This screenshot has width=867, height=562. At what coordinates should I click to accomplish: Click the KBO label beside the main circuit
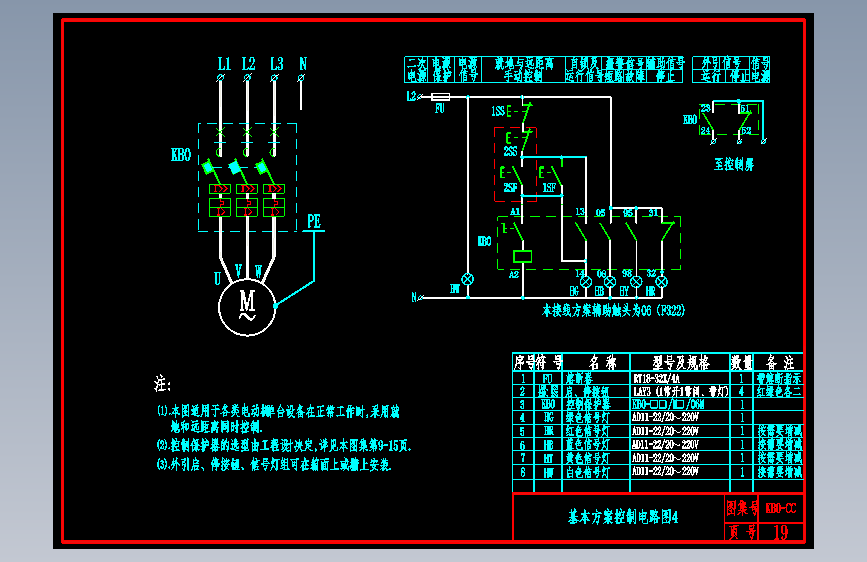tap(181, 155)
